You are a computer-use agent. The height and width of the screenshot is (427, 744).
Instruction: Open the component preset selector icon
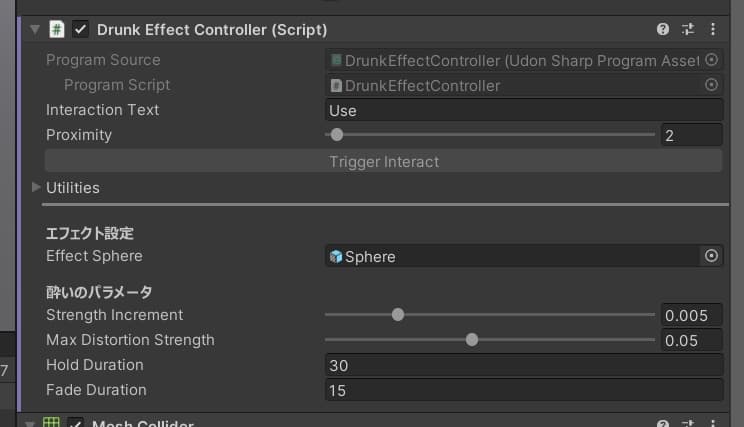coord(688,30)
